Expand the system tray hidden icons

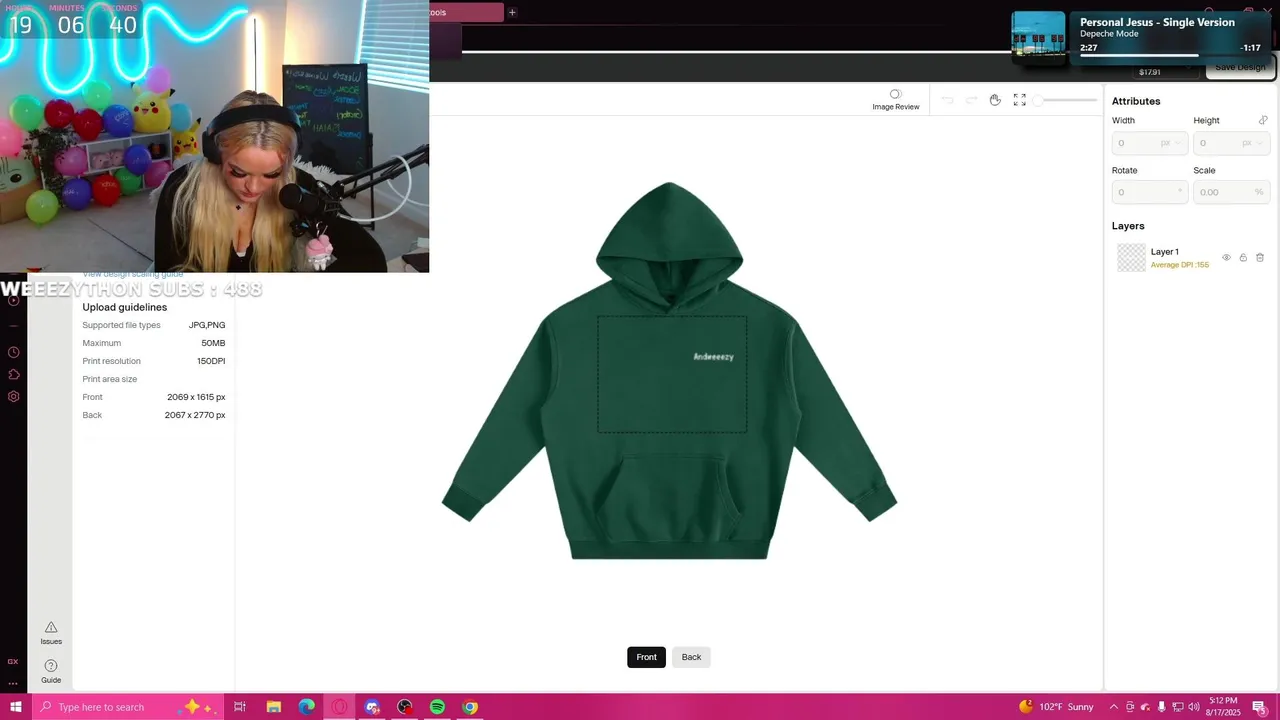pyautogui.click(x=1114, y=707)
